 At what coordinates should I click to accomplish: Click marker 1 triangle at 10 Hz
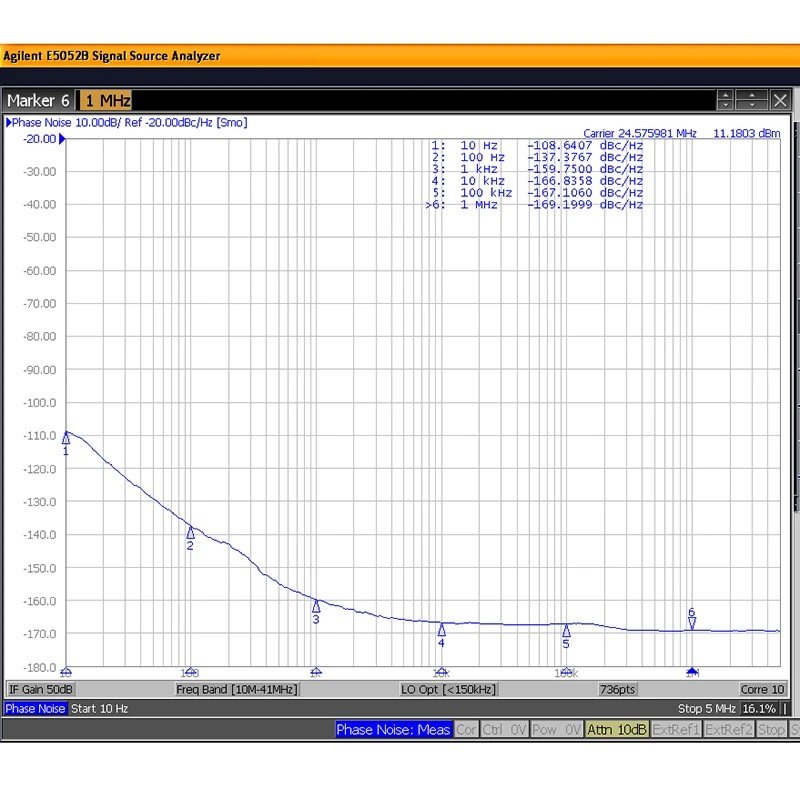66,437
